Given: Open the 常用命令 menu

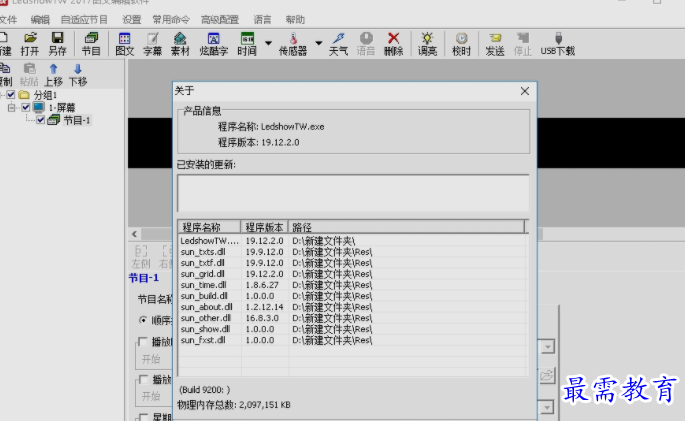Looking at the screenshot, I should pyautogui.click(x=171, y=20).
